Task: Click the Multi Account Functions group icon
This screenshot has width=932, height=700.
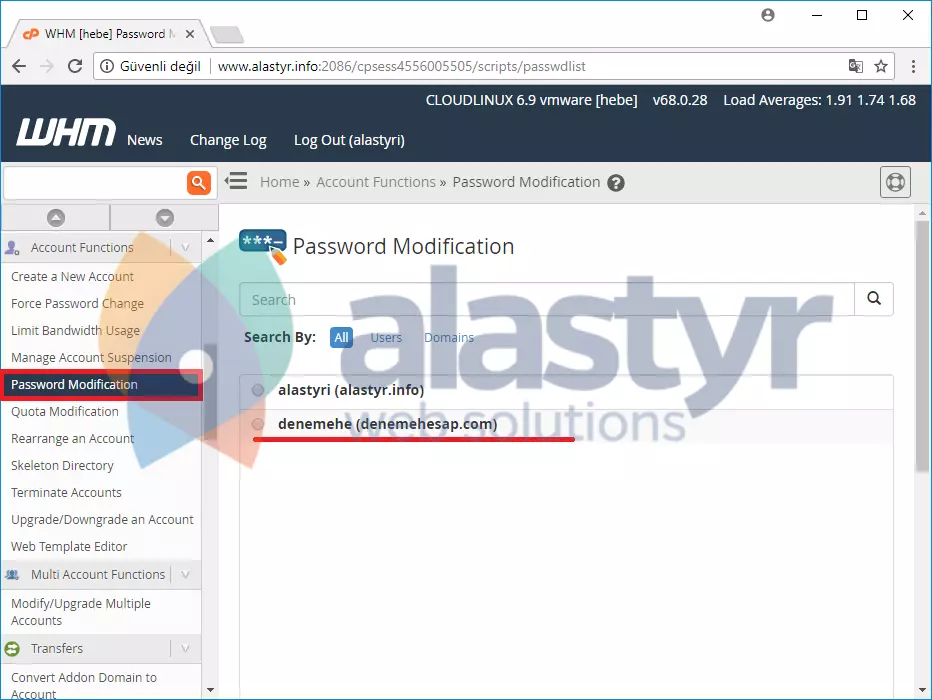Action: click(12, 575)
